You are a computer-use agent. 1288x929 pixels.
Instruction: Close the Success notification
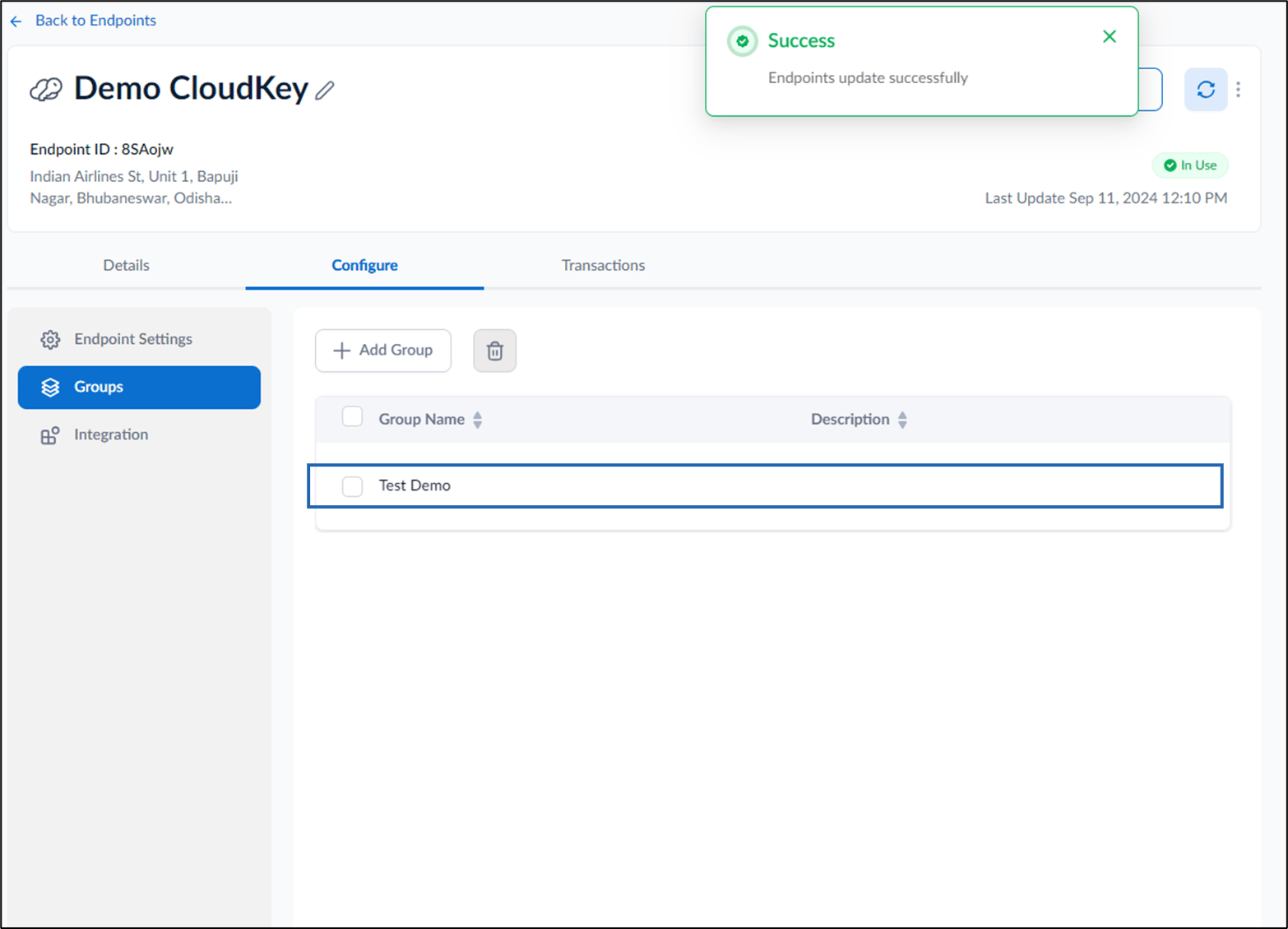(1110, 36)
